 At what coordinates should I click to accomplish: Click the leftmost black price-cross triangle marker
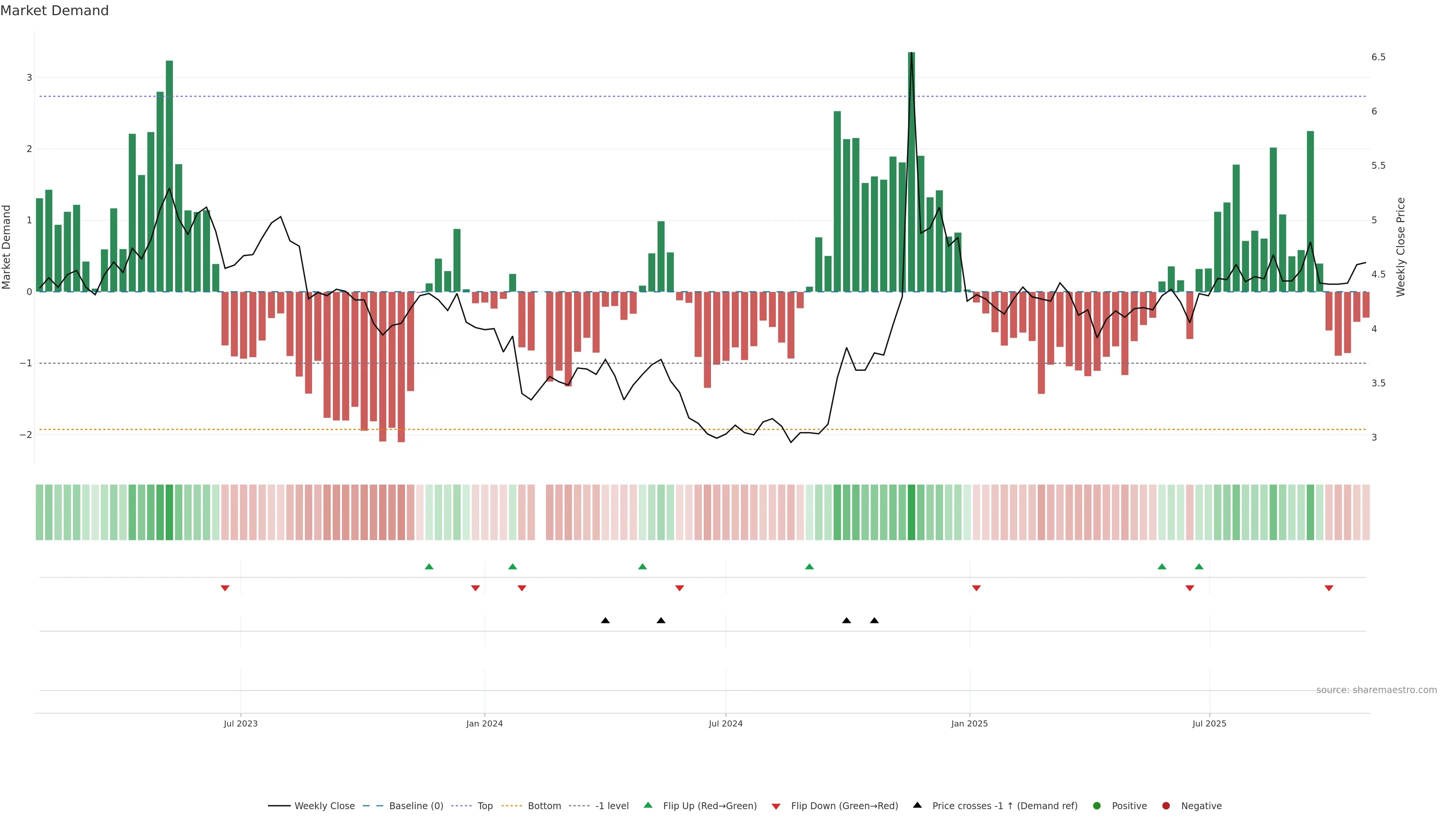(x=605, y=621)
